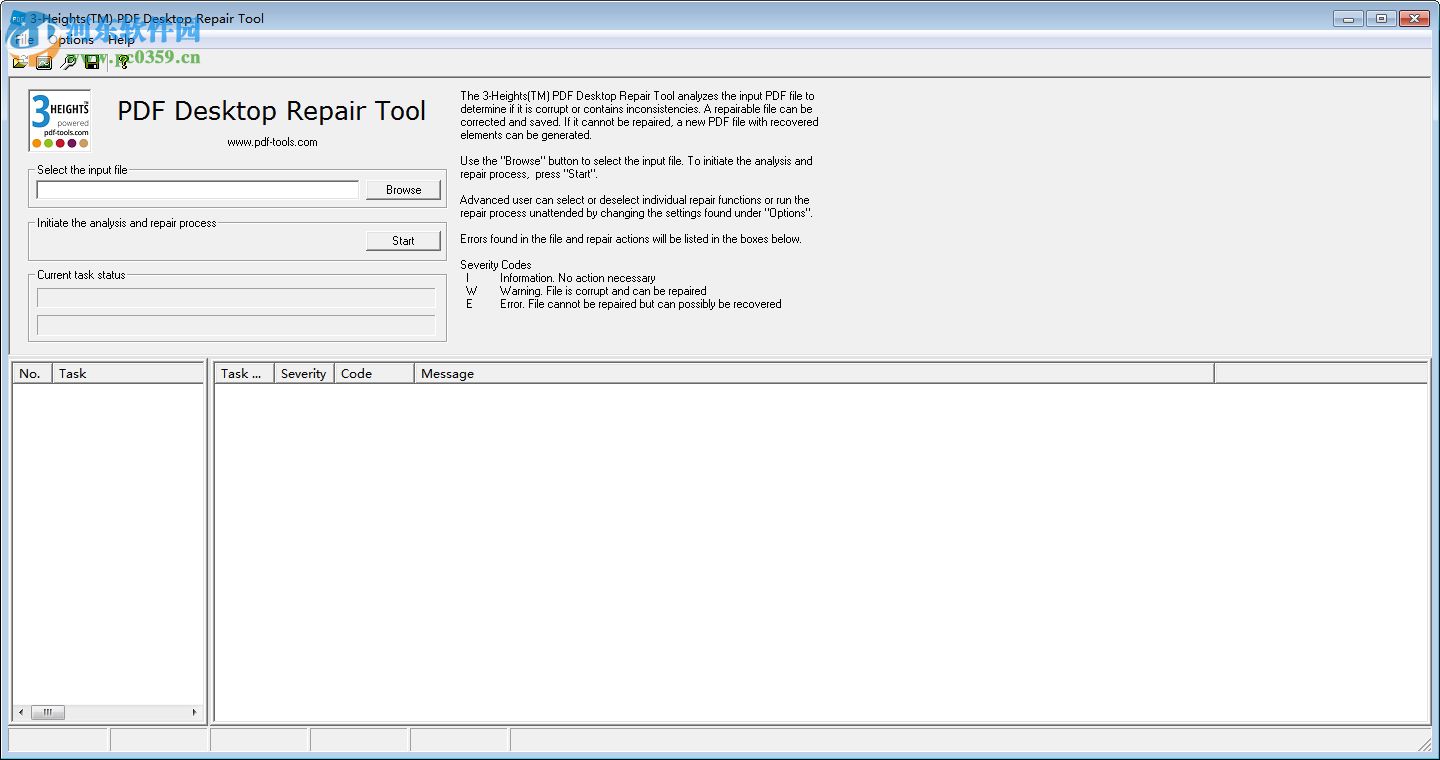1440x760 pixels.
Task: Click the task list horizontal scrollbar thumb
Action: [x=47, y=712]
